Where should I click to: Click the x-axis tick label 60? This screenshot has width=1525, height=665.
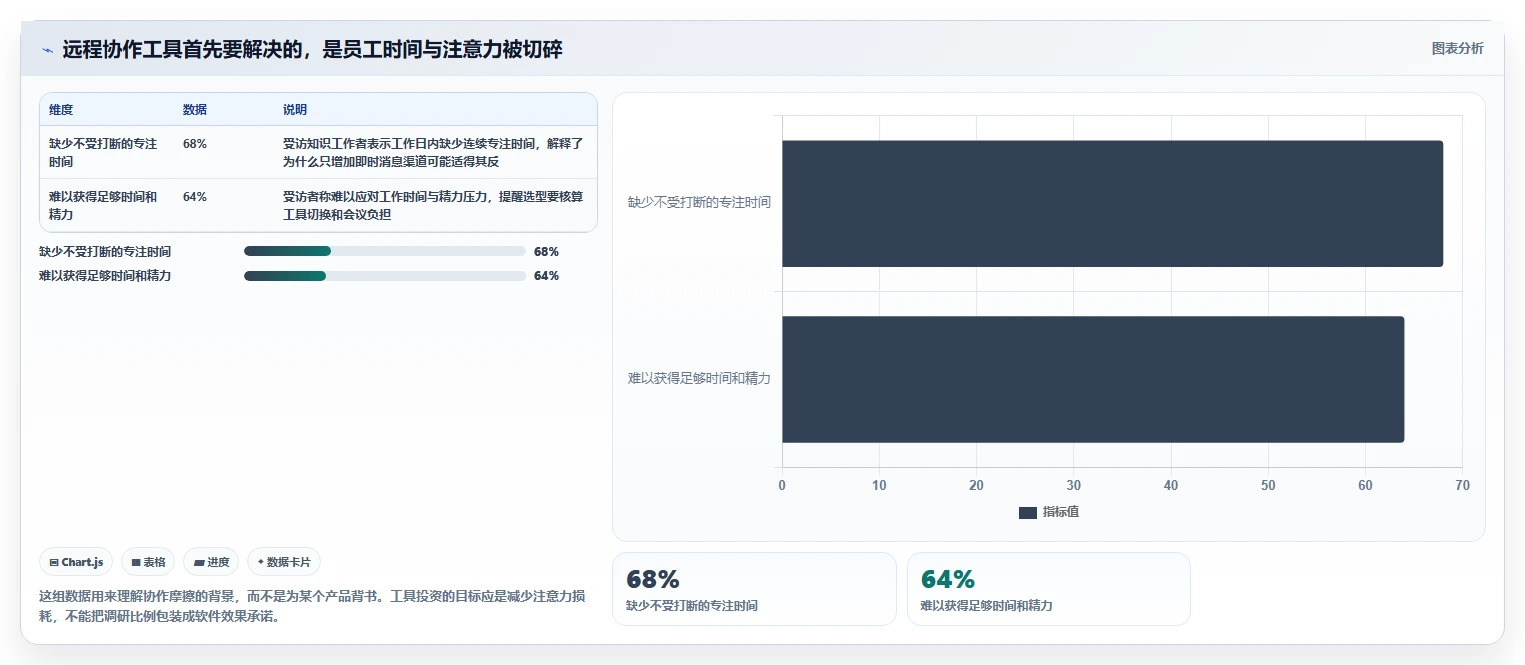(x=1365, y=485)
